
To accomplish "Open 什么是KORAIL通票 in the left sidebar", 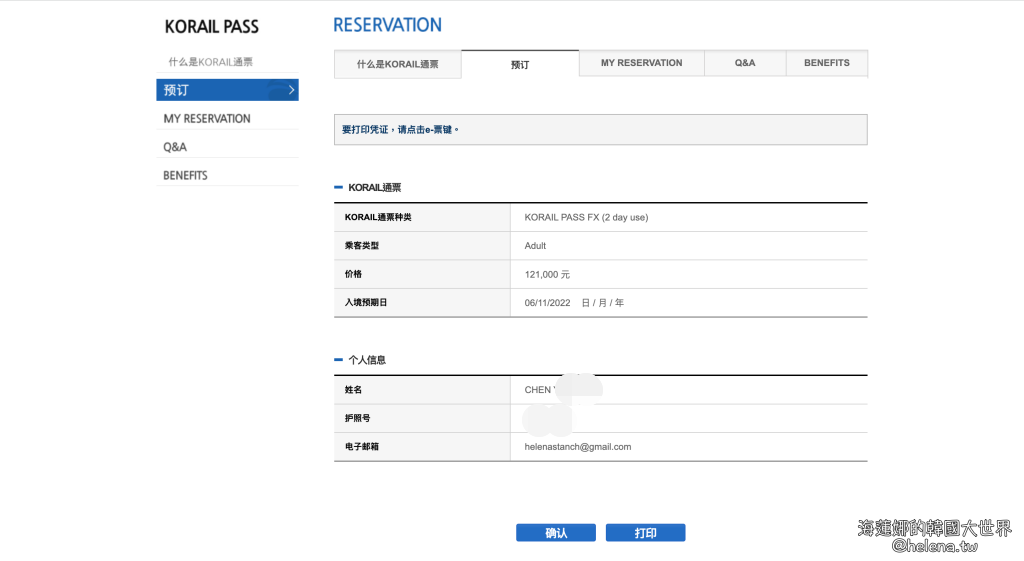I will 210,62.
